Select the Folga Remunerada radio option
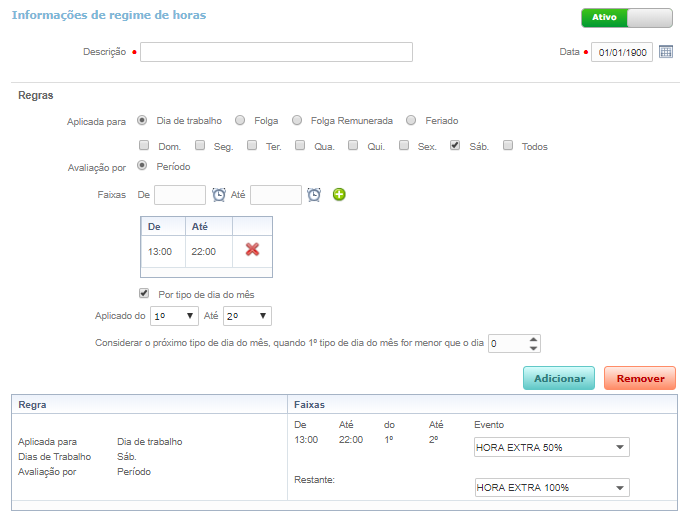This screenshot has height=519, width=690. pos(297,121)
